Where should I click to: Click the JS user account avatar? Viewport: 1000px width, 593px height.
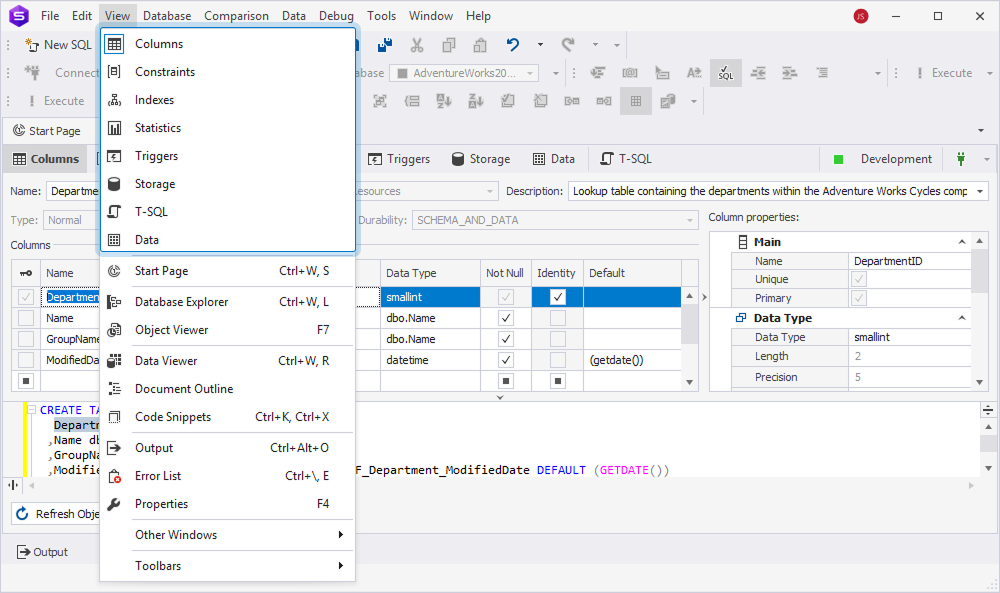click(861, 16)
